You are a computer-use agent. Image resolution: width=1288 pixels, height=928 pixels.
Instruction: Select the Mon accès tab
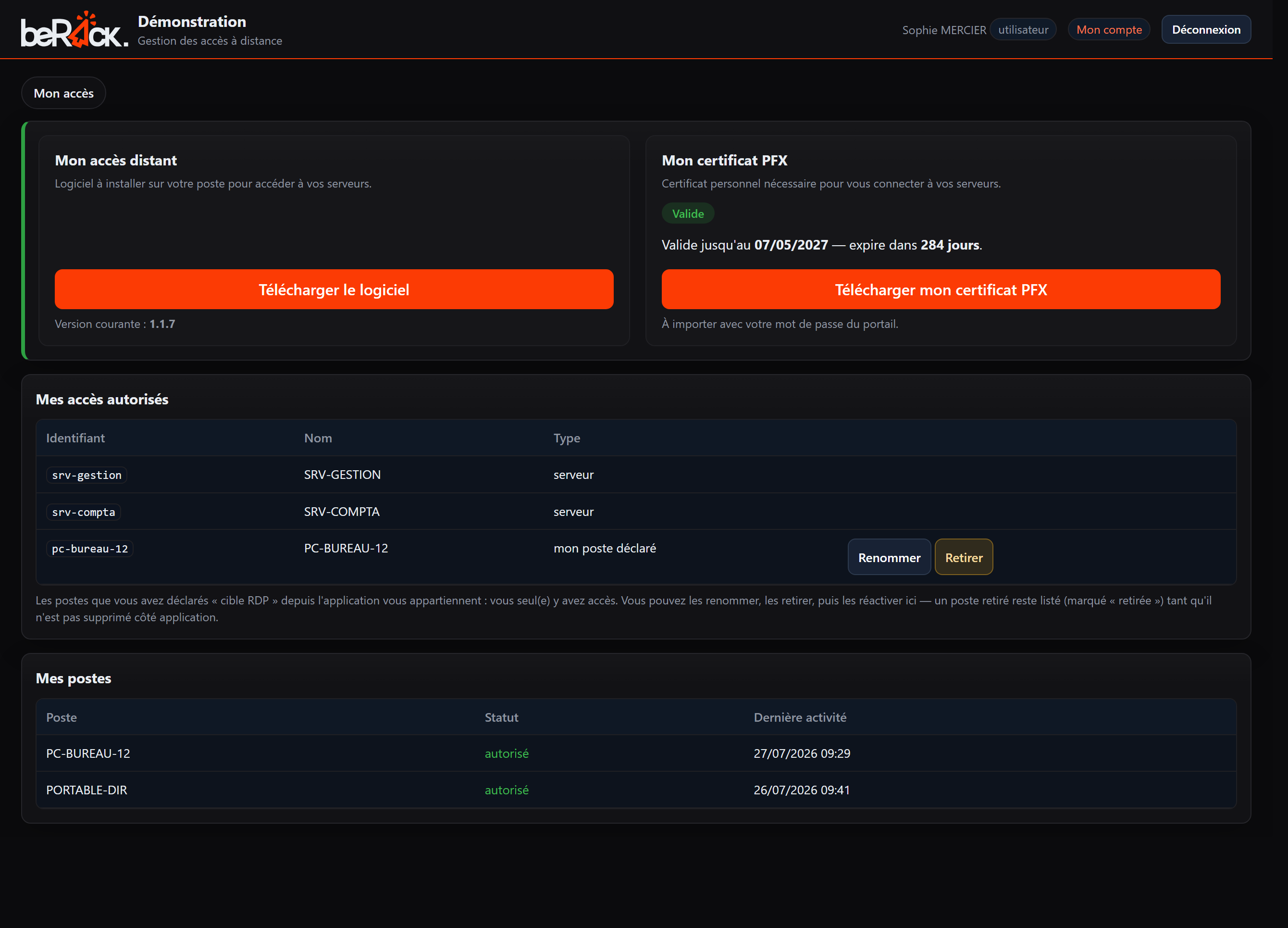click(63, 93)
